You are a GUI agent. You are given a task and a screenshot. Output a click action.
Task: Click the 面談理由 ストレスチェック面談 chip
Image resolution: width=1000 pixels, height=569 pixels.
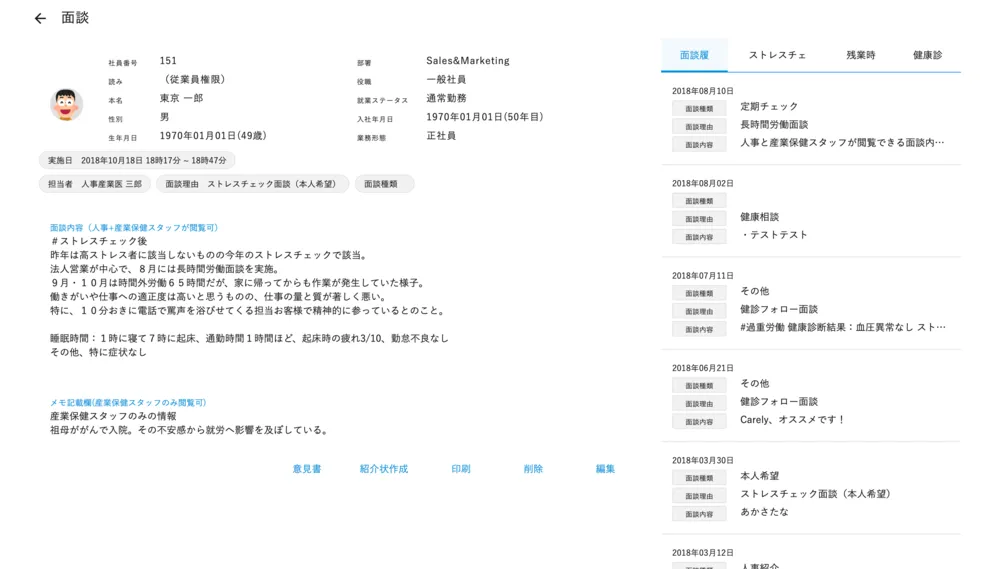tap(252, 184)
